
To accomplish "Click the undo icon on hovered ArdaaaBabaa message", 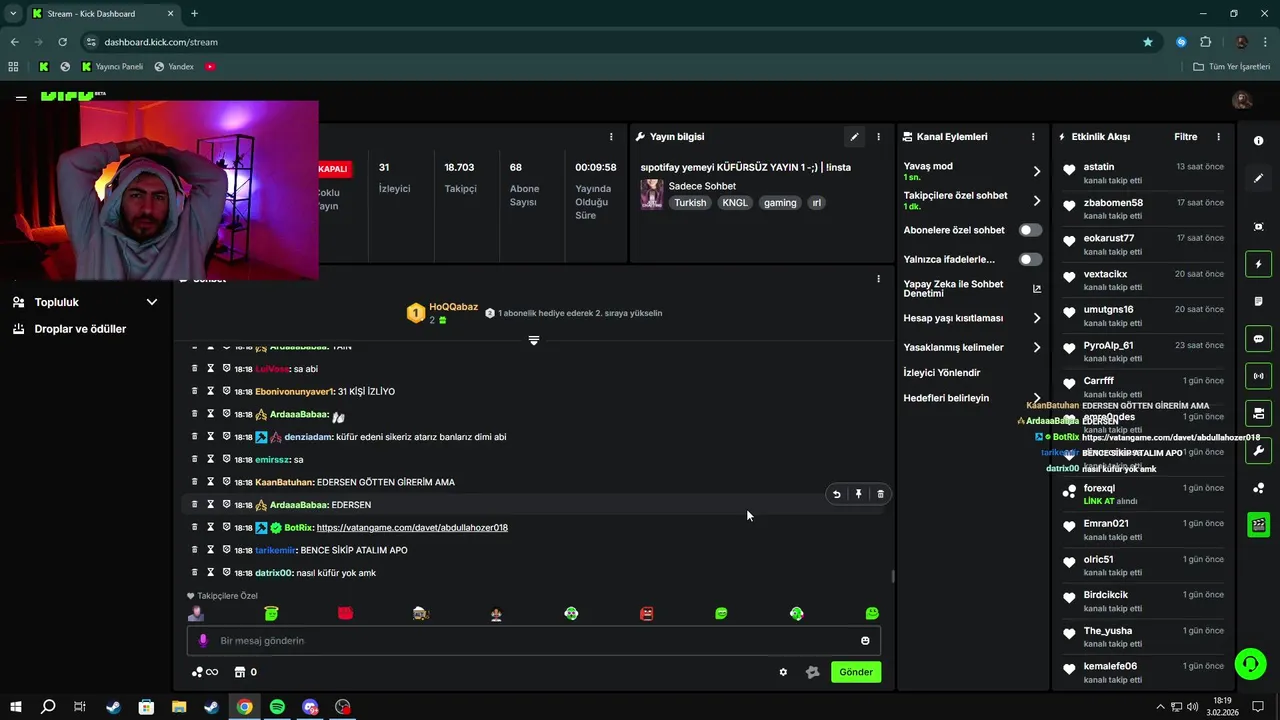I will 837,494.
